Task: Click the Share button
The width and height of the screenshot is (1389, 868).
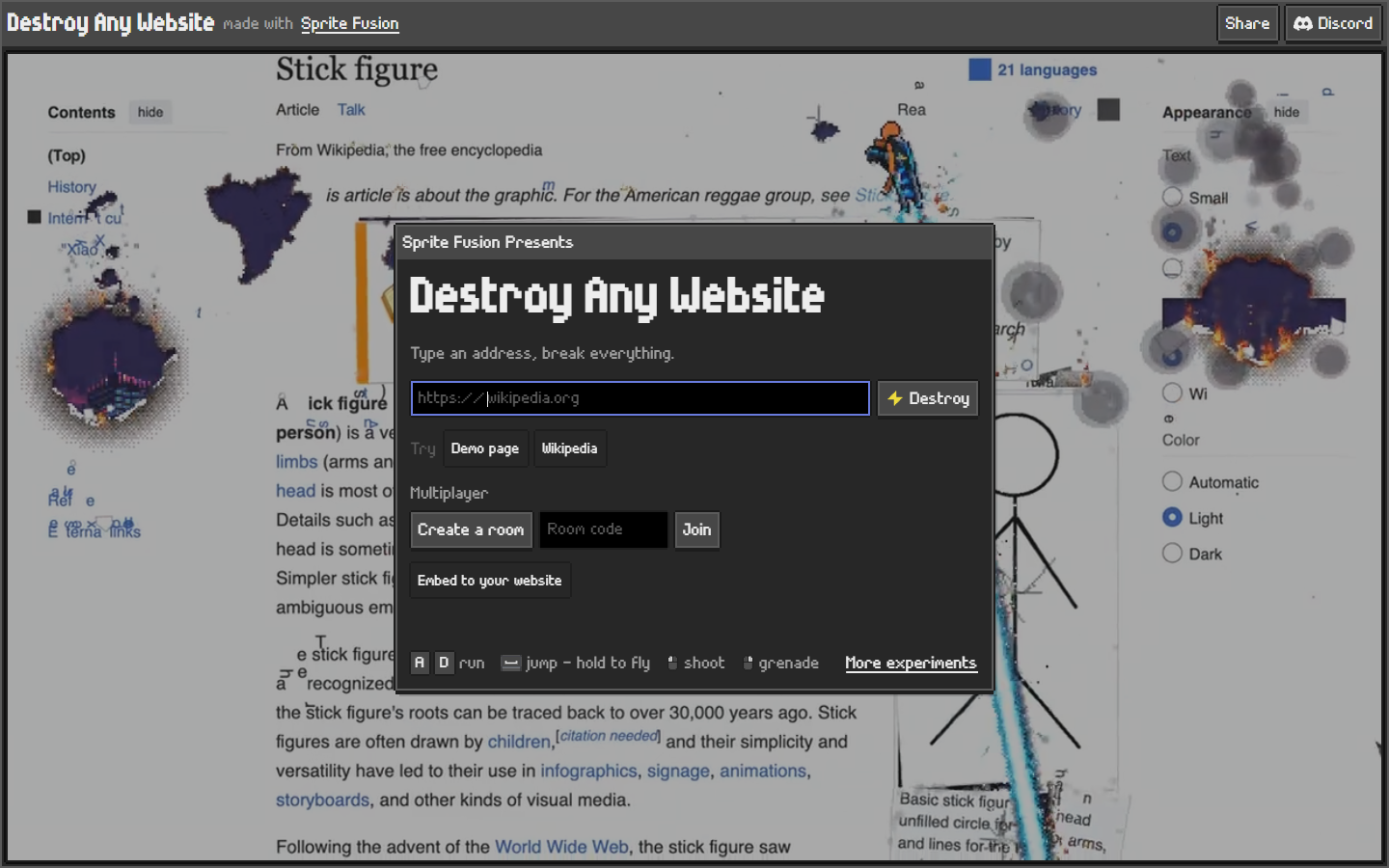Action: tap(1247, 23)
